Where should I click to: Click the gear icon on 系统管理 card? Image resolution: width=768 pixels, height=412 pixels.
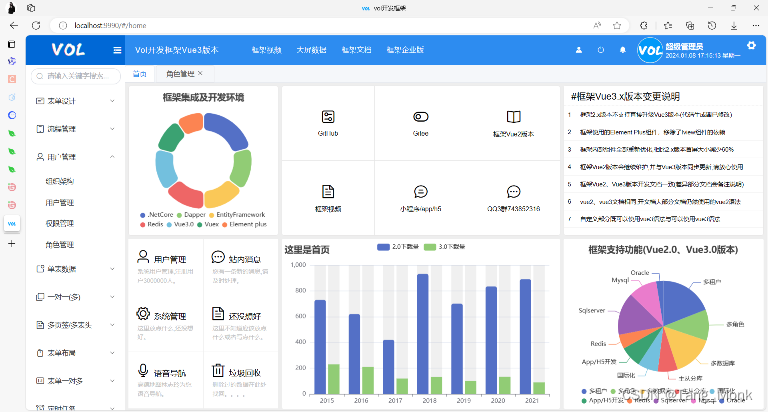tap(143, 314)
